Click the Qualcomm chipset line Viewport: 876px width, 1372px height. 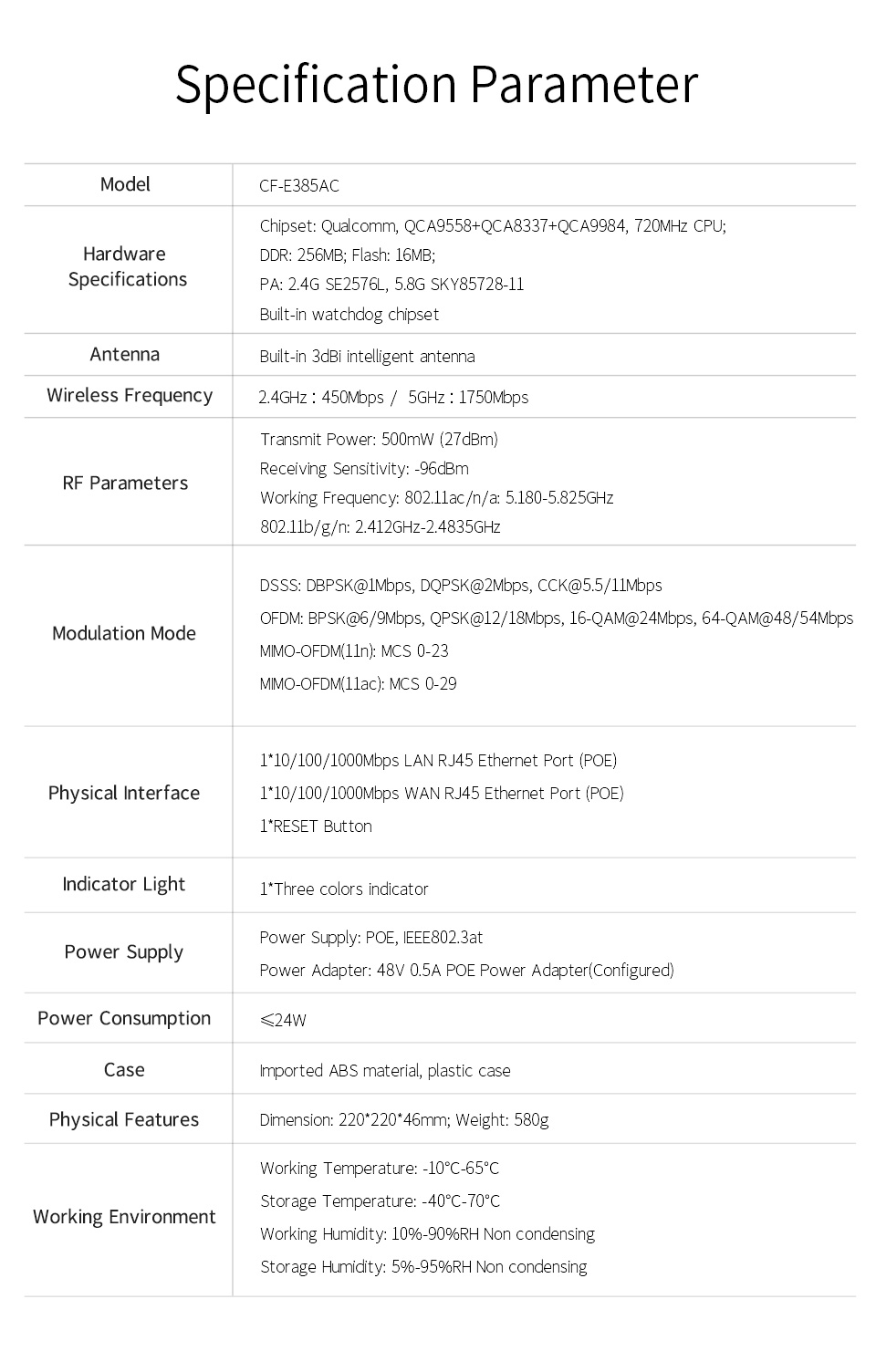tap(493, 226)
